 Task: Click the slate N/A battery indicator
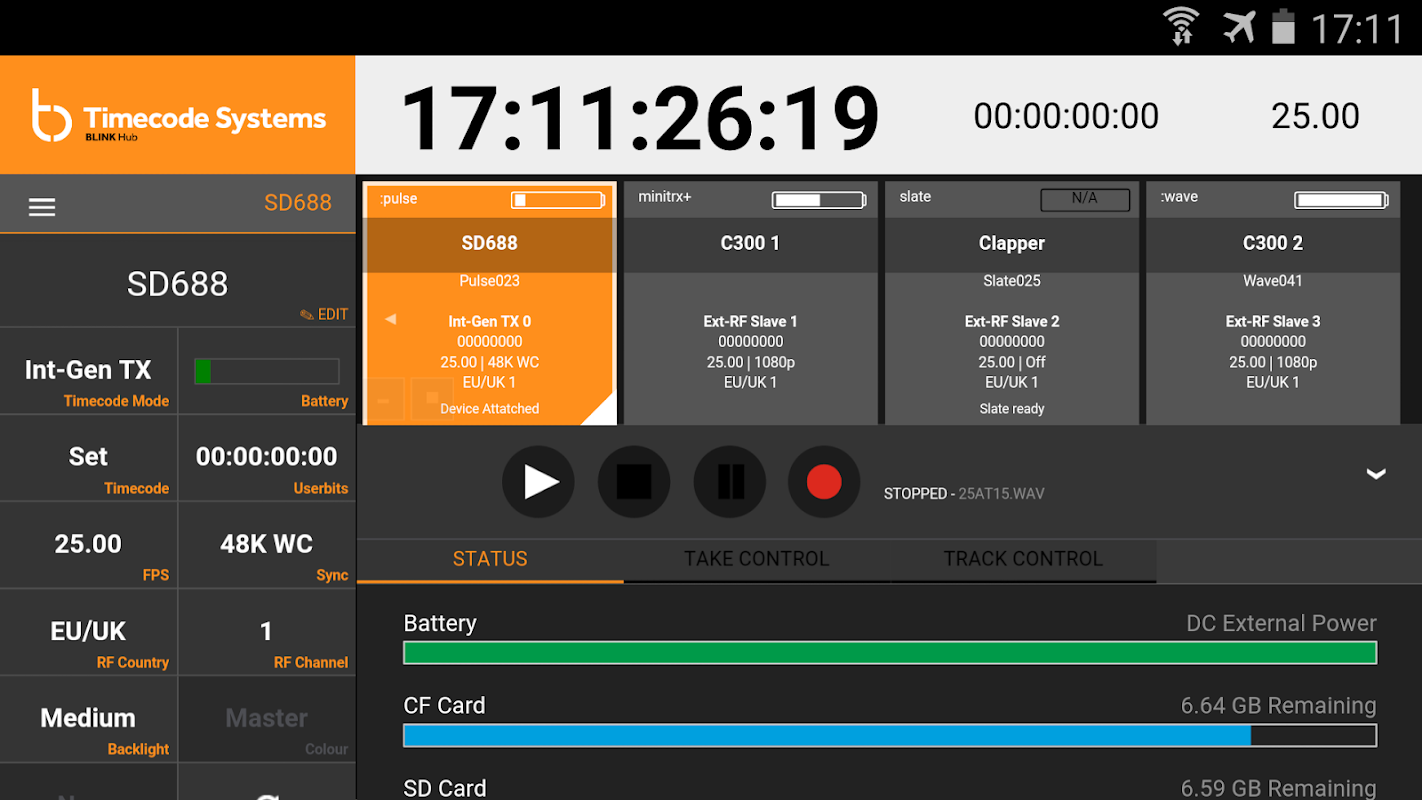[x=1085, y=199]
